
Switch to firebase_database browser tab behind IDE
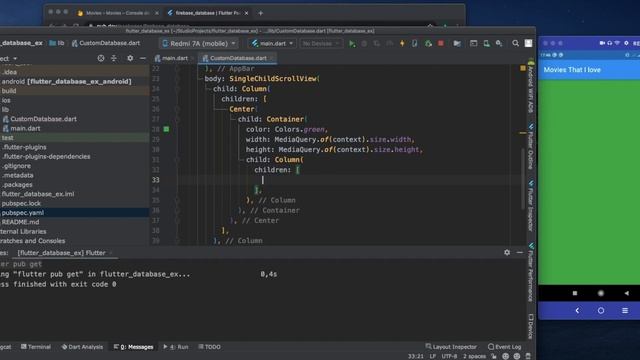207,13
